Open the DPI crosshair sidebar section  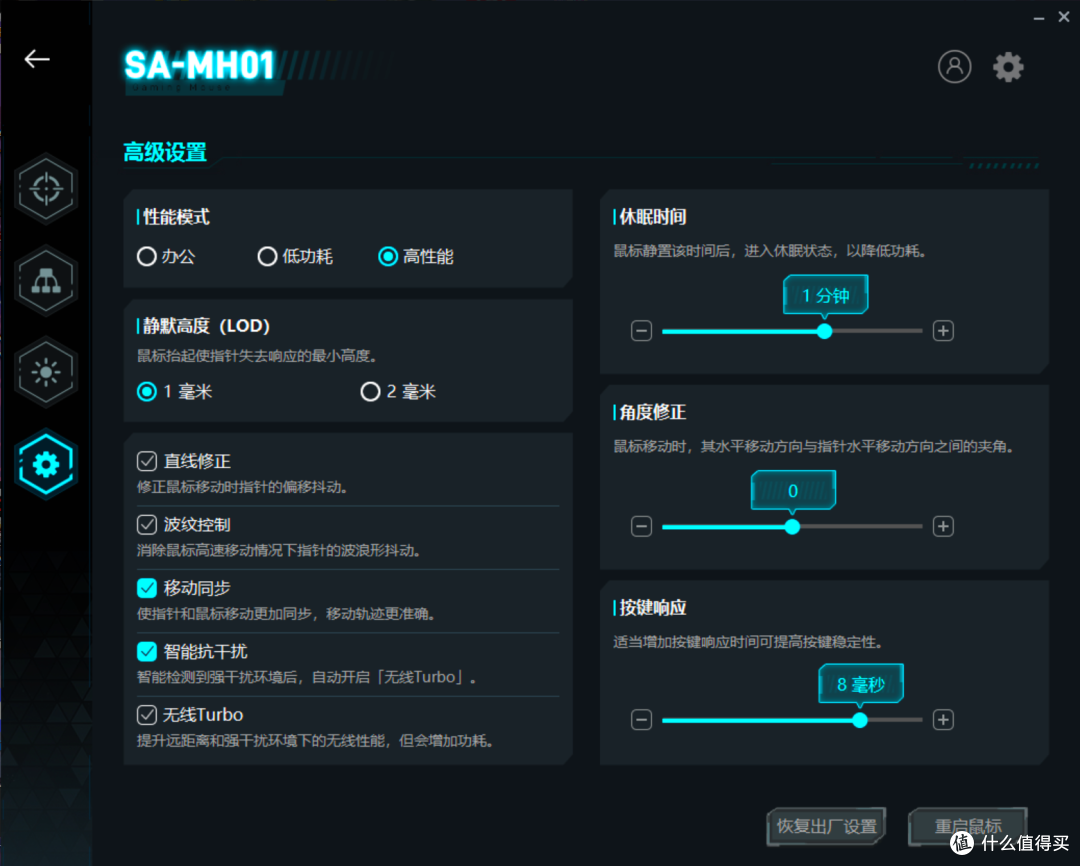pyautogui.click(x=46, y=188)
